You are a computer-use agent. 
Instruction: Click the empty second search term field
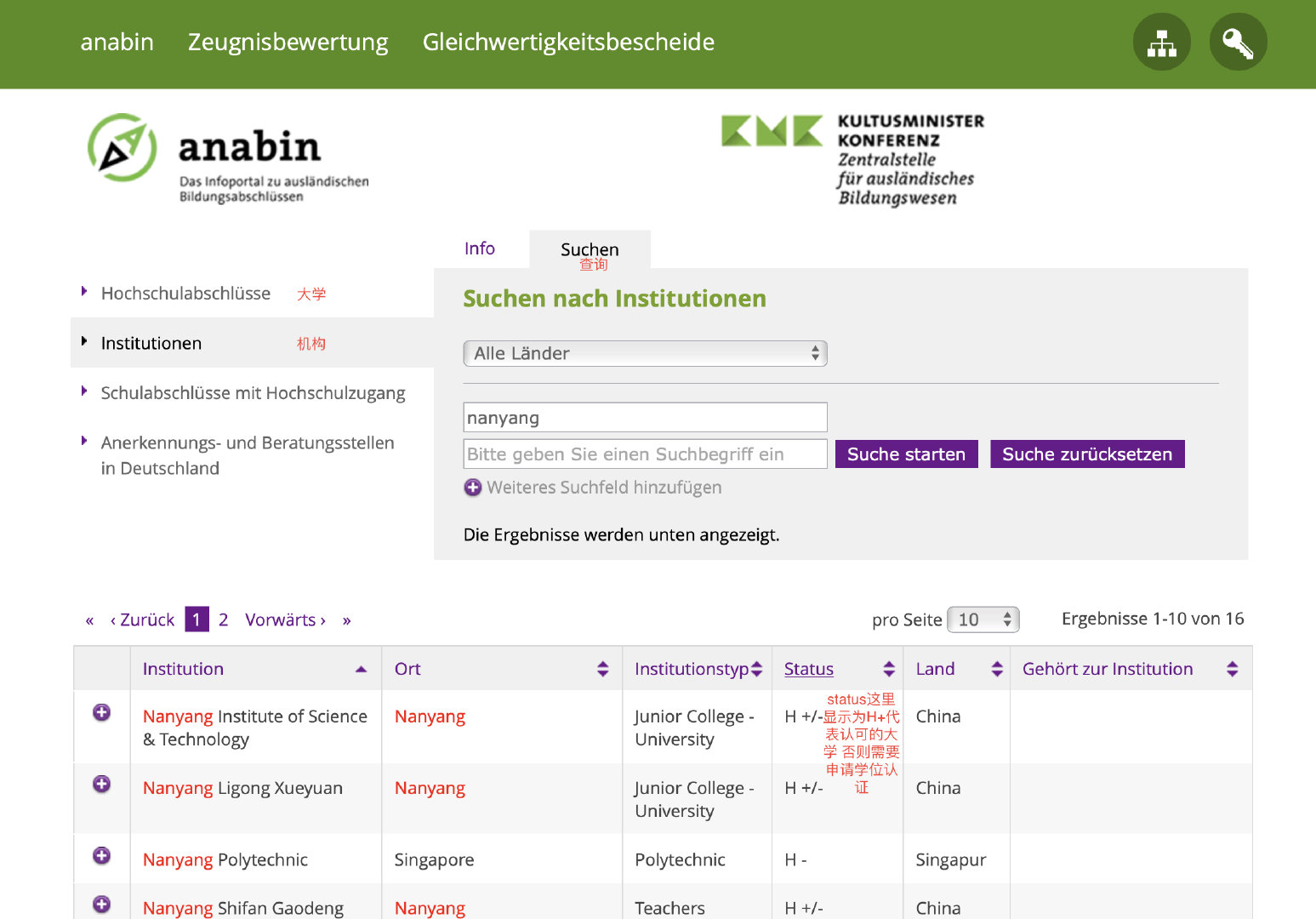point(645,454)
